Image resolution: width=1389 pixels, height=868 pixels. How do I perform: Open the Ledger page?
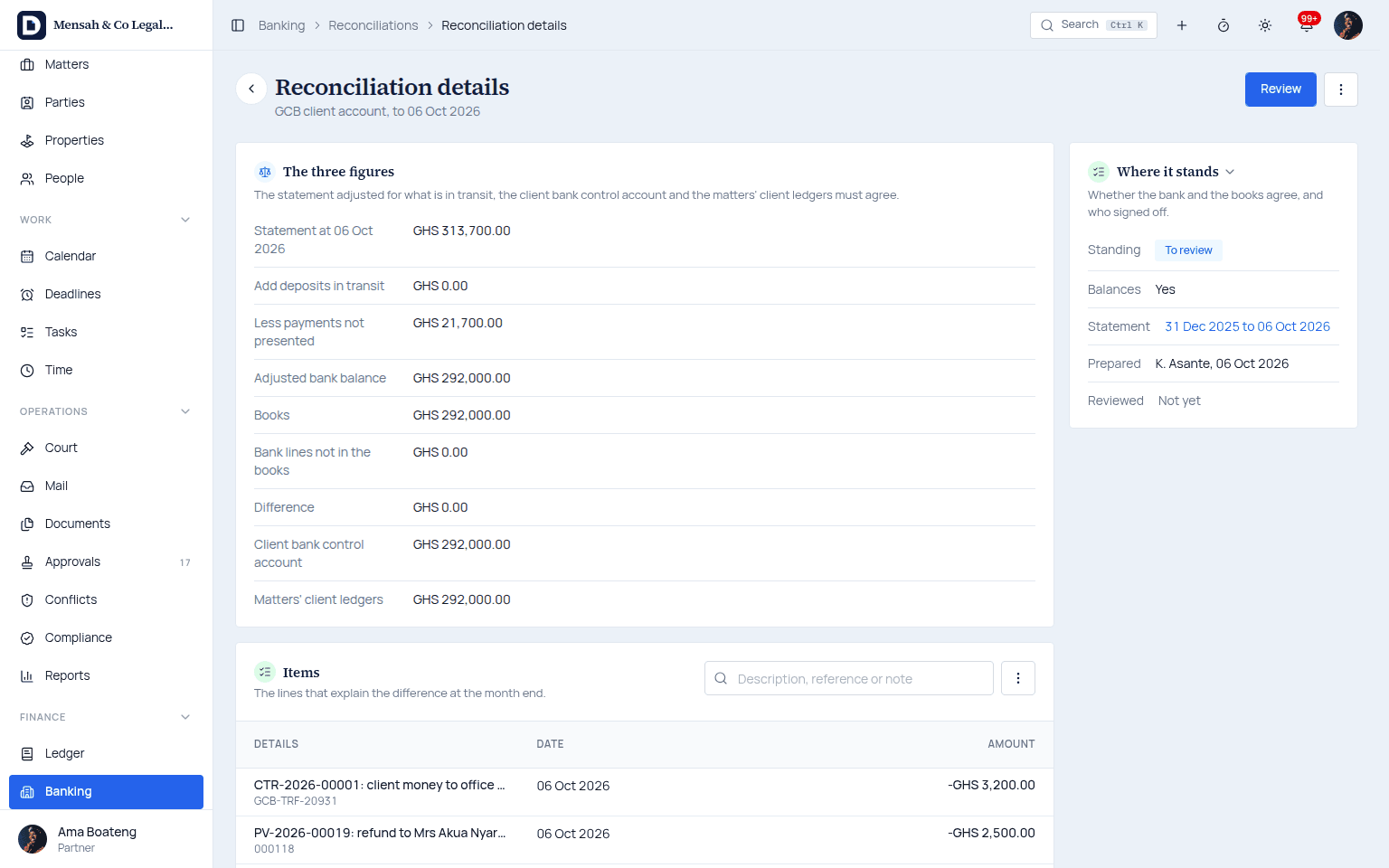[106, 753]
